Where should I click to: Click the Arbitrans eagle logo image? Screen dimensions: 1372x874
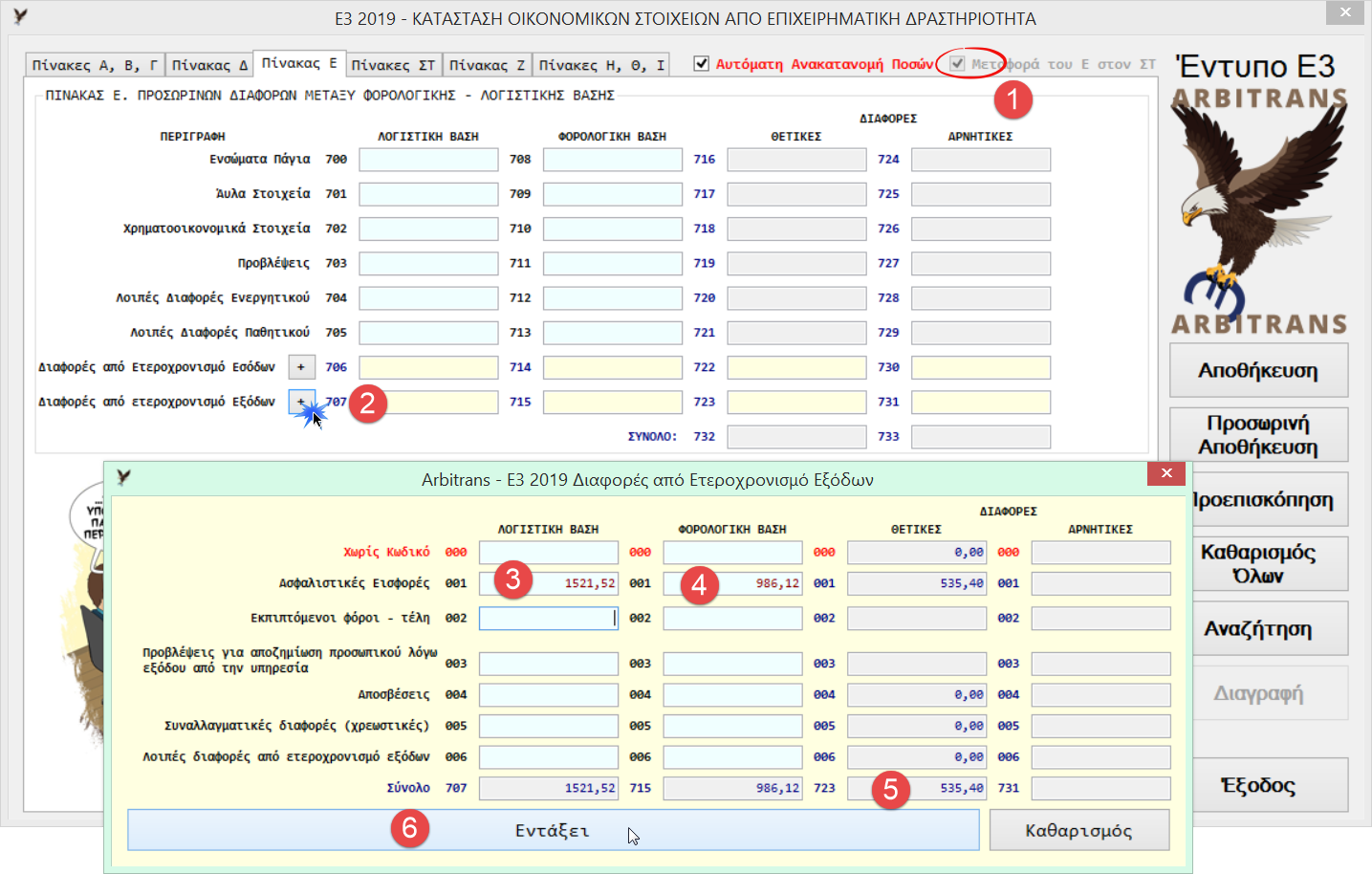pyautogui.click(x=1259, y=210)
